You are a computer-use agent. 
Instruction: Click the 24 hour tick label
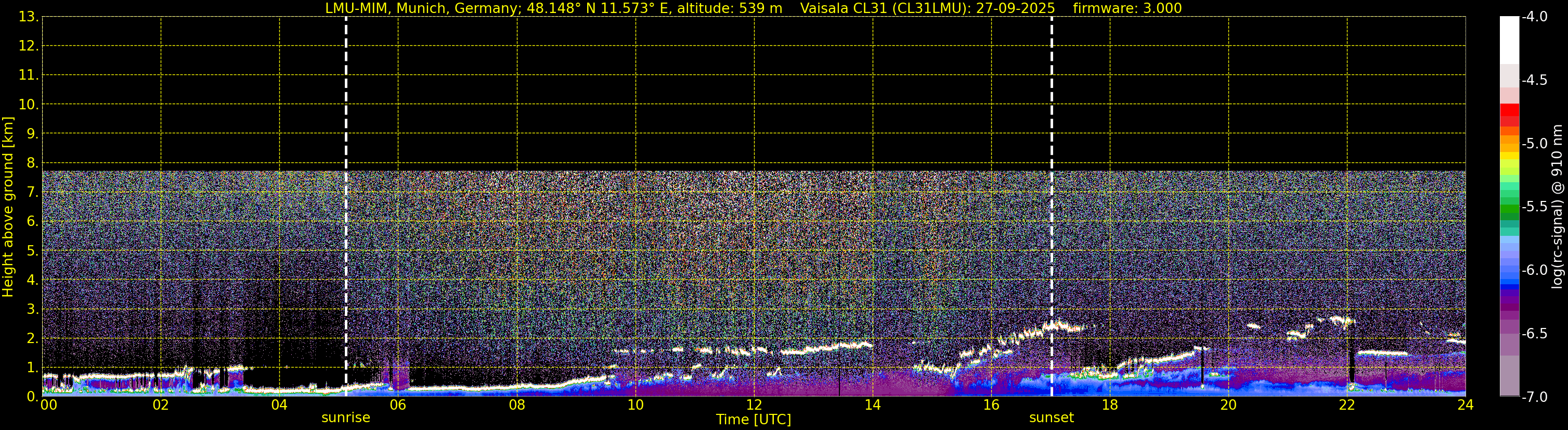(x=1466, y=404)
